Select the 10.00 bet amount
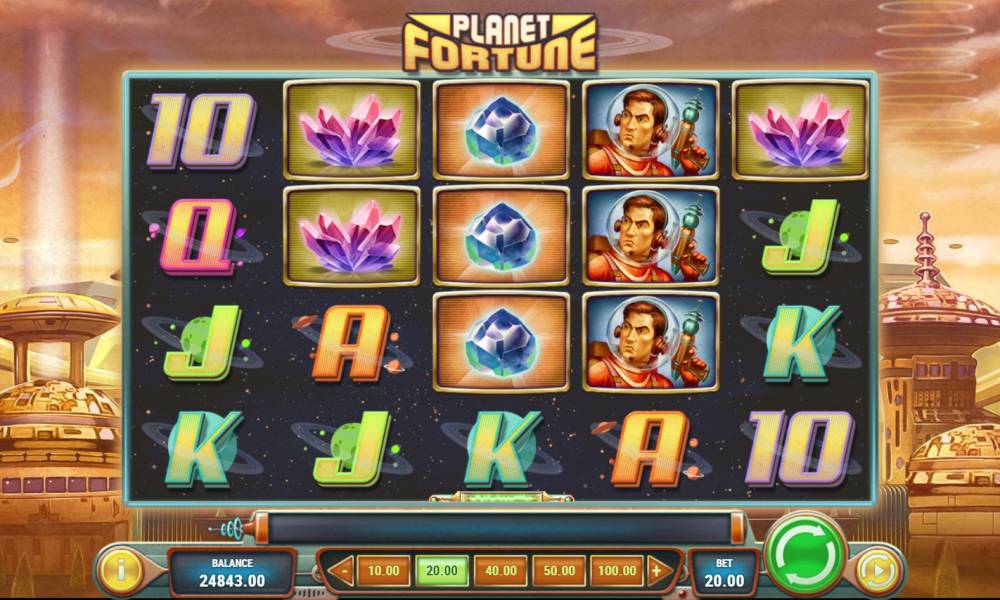The width and height of the screenshot is (1000, 600). point(383,571)
